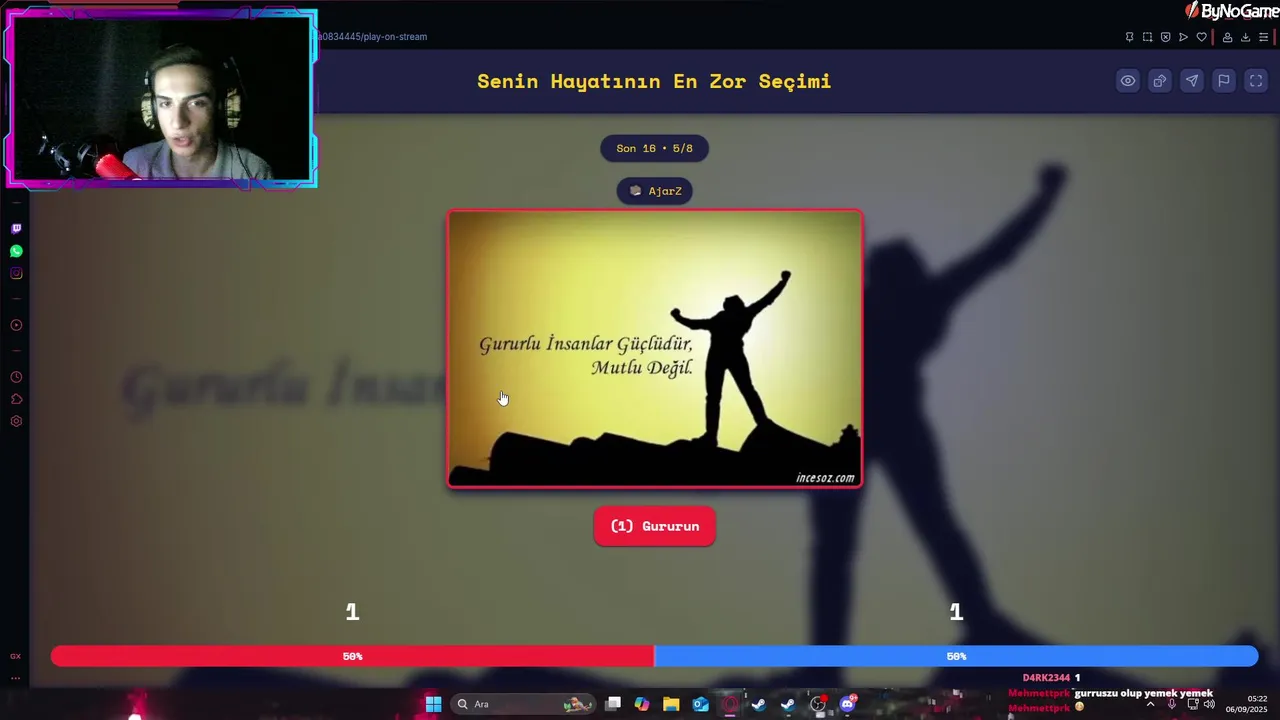Click the red 50% vote bar

click(x=352, y=656)
